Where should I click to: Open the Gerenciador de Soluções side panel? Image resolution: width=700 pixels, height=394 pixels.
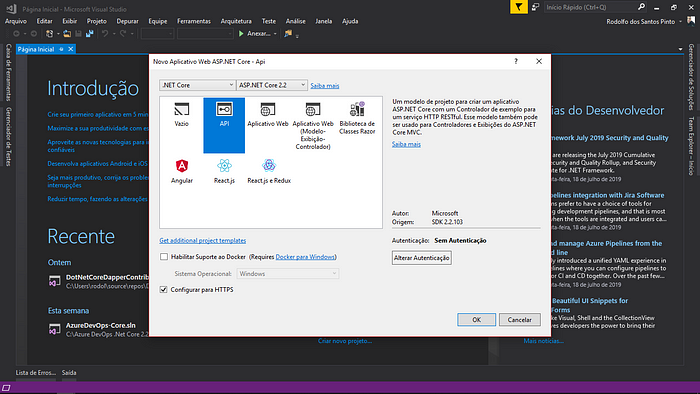[691, 77]
